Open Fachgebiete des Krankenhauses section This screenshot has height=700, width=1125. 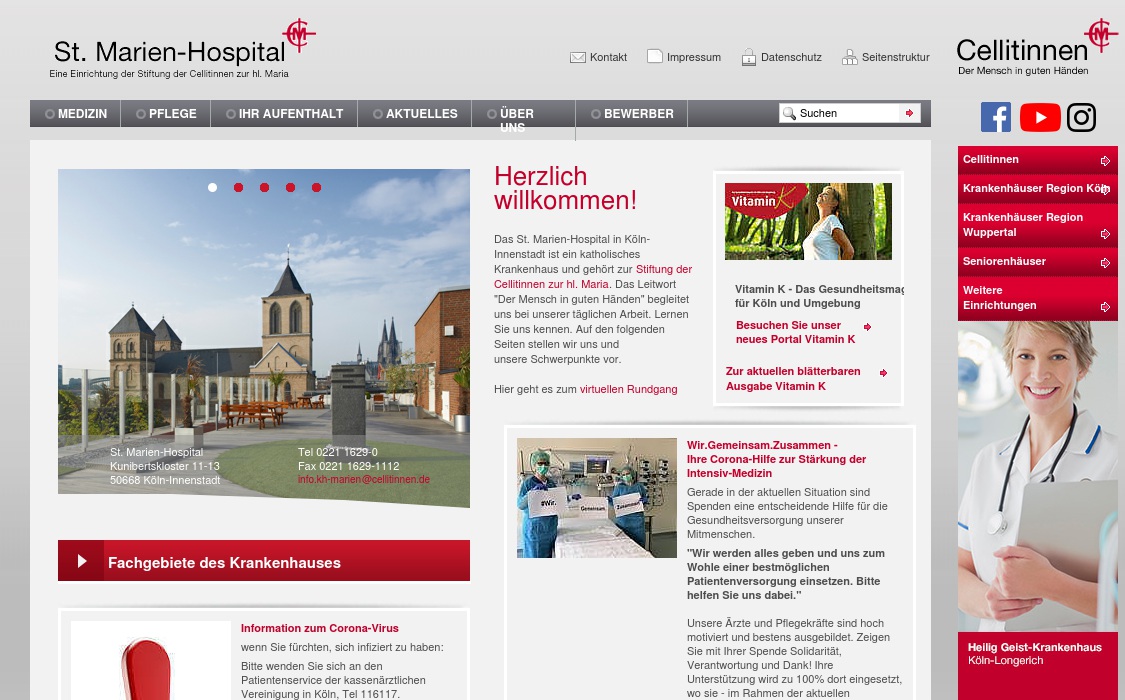point(224,562)
